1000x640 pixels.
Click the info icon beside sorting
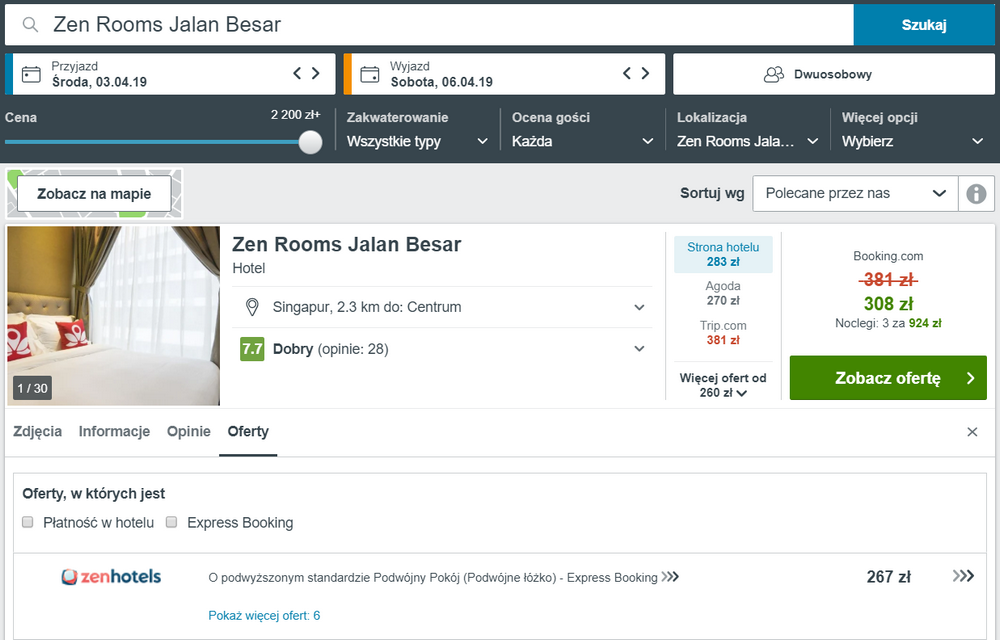click(976, 193)
